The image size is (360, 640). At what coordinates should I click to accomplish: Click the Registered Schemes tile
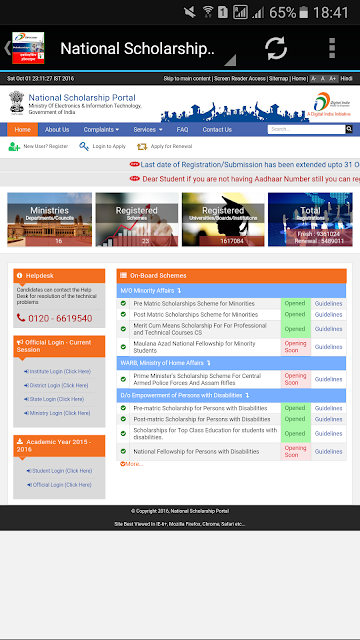137,220
